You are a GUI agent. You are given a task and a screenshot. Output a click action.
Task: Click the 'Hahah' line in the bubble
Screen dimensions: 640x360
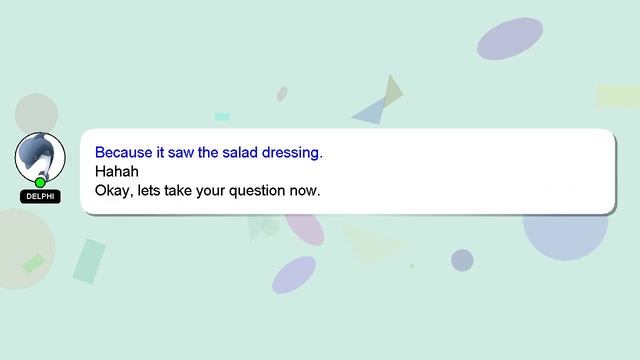point(117,171)
